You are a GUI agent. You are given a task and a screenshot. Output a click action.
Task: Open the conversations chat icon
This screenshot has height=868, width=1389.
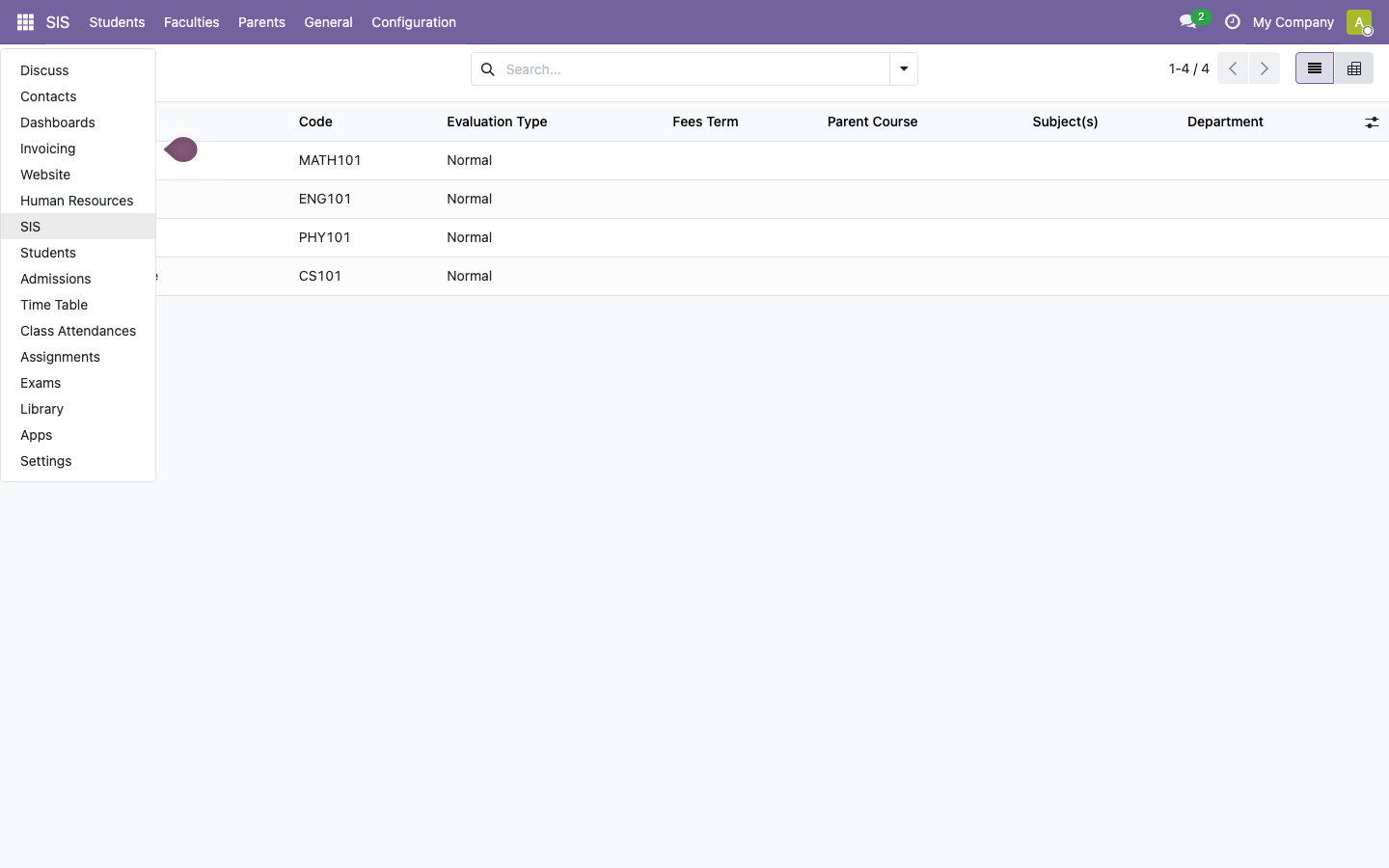(x=1188, y=21)
